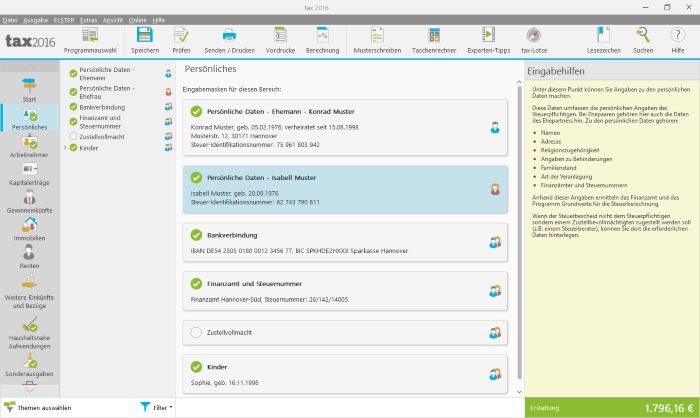Open Musterschreiben templates
This screenshot has height=418, width=700.
[x=377, y=41]
